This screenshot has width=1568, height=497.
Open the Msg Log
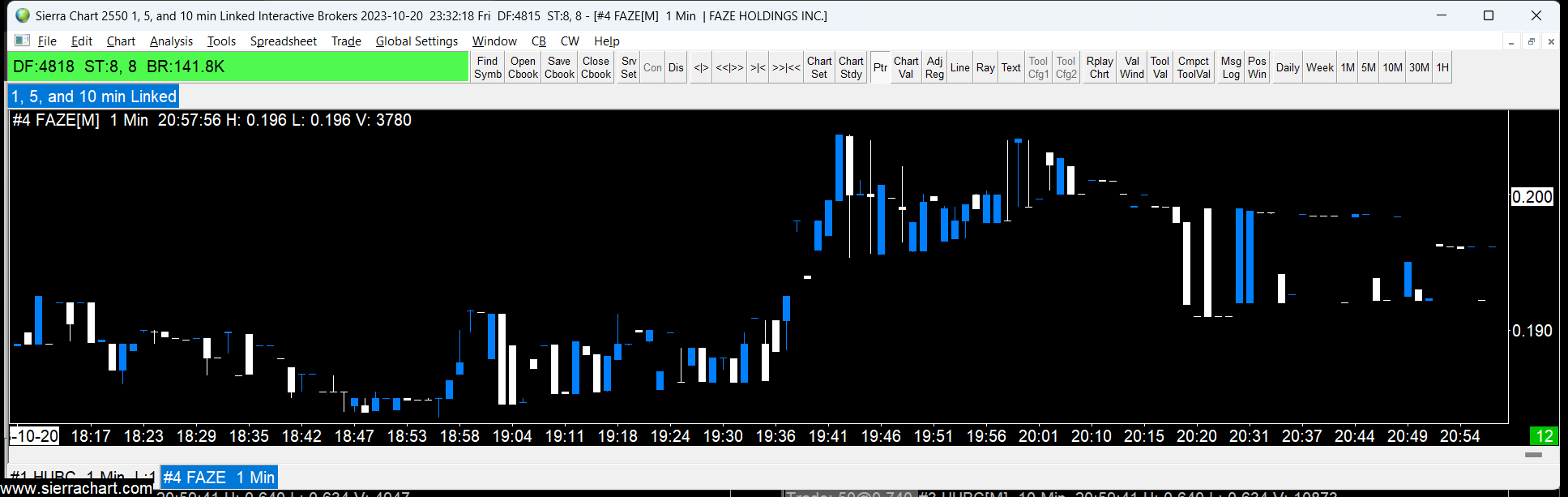click(1231, 67)
